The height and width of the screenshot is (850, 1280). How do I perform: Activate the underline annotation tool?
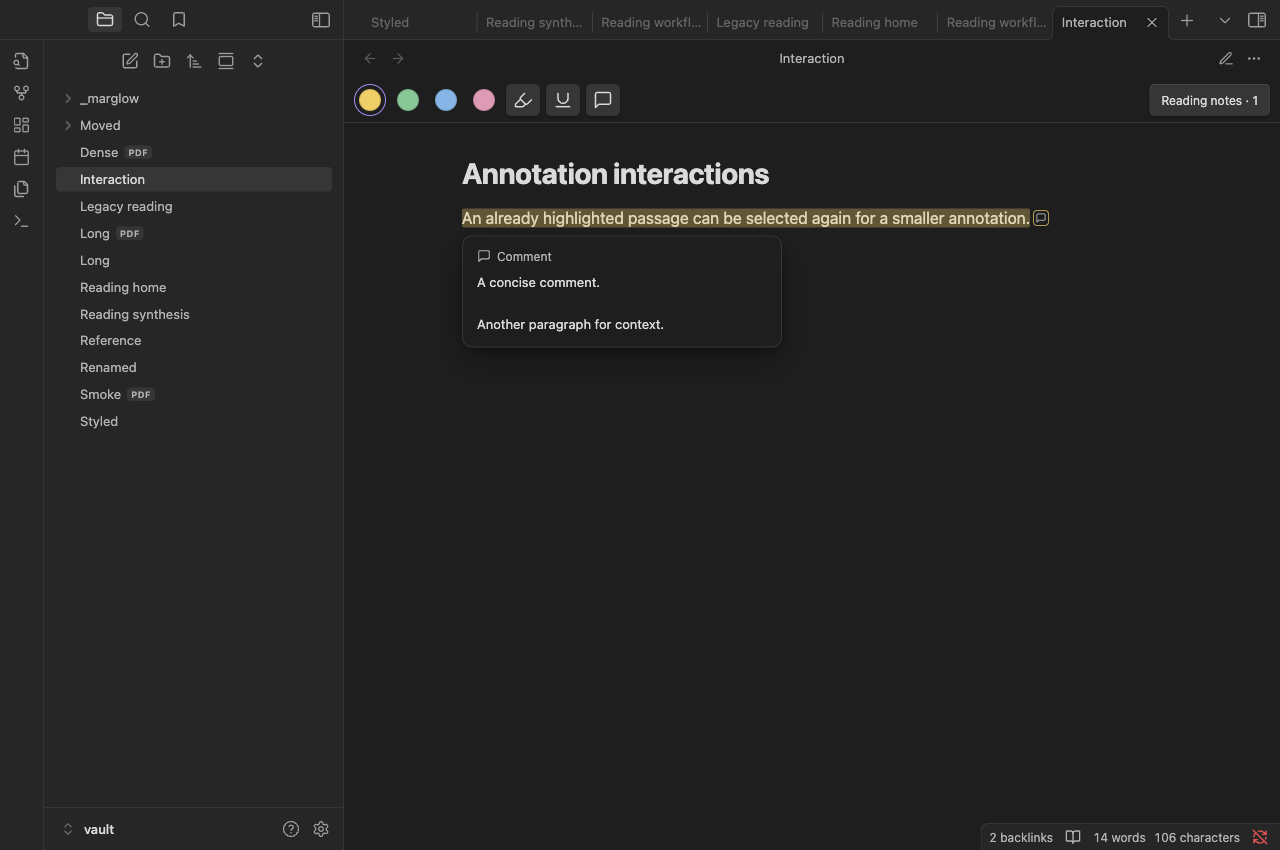coord(563,100)
